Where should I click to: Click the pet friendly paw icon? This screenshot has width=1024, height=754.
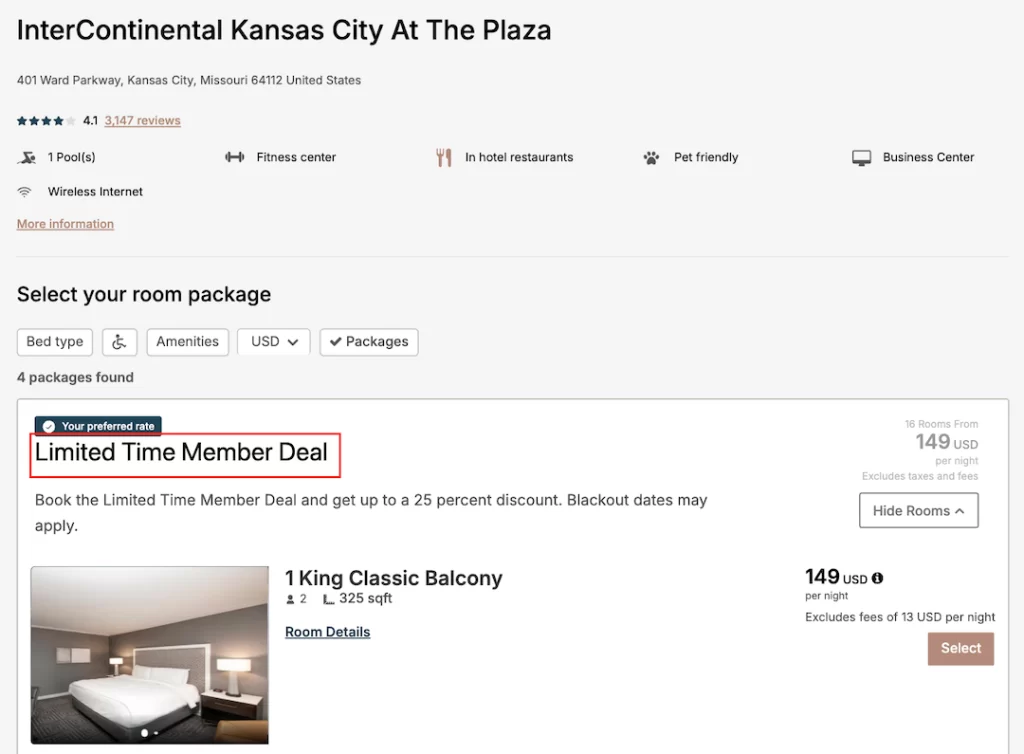(652, 157)
